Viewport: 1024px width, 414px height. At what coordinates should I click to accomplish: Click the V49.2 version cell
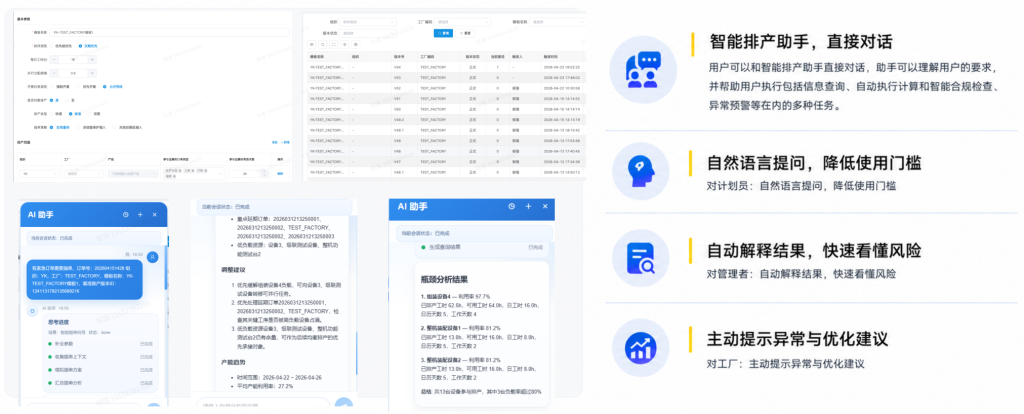pos(399,119)
